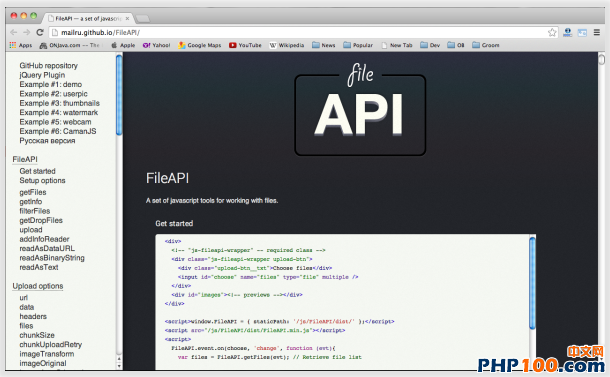Jump to Get started in sidebar
Image resolution: width=610 pixels, height=377 pixels.
click(x=37, y=171)
